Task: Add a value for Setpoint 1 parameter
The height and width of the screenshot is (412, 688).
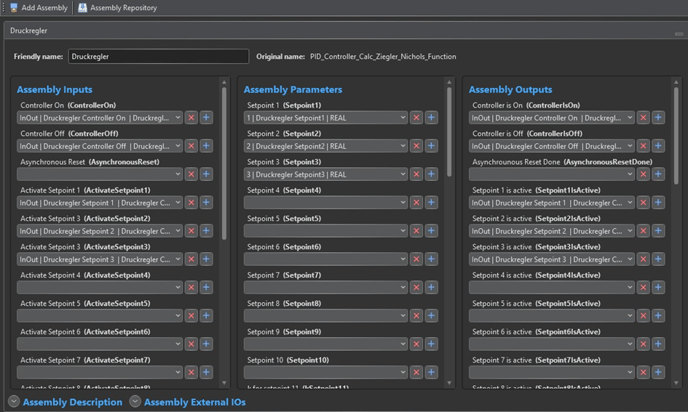Action: 431,118
